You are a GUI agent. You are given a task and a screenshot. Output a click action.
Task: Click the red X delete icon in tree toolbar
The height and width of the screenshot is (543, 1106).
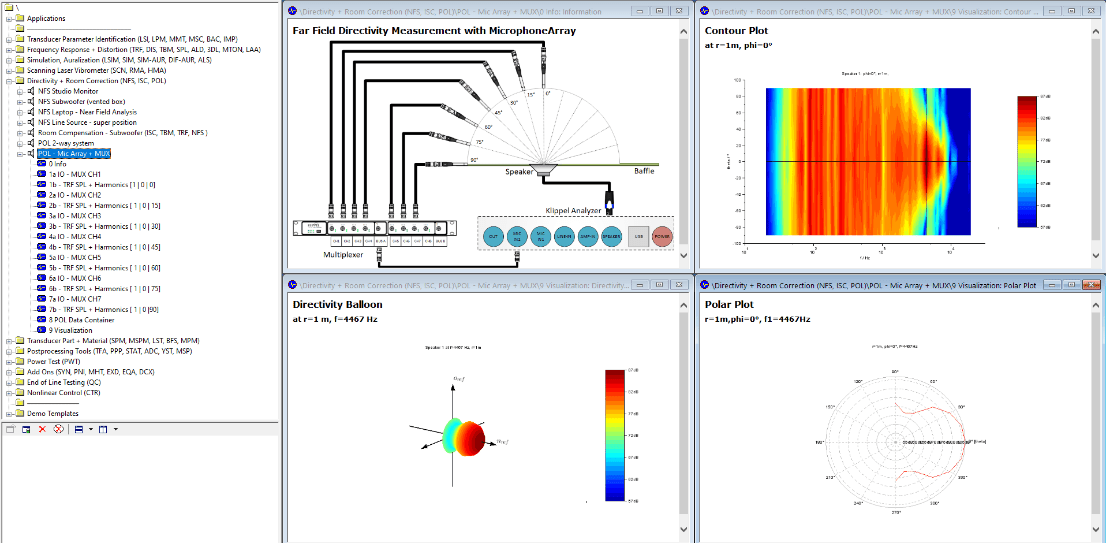click(42, 429)
